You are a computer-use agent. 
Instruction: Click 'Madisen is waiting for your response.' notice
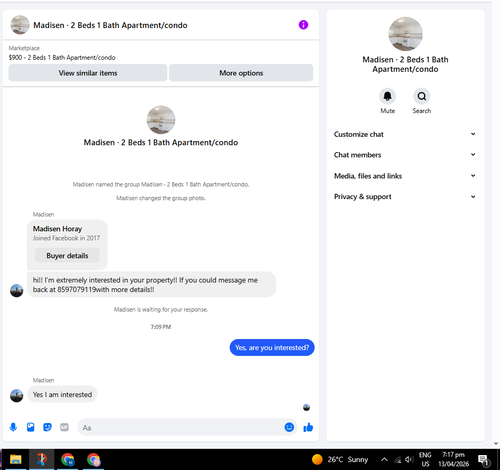tap(161, 310)
